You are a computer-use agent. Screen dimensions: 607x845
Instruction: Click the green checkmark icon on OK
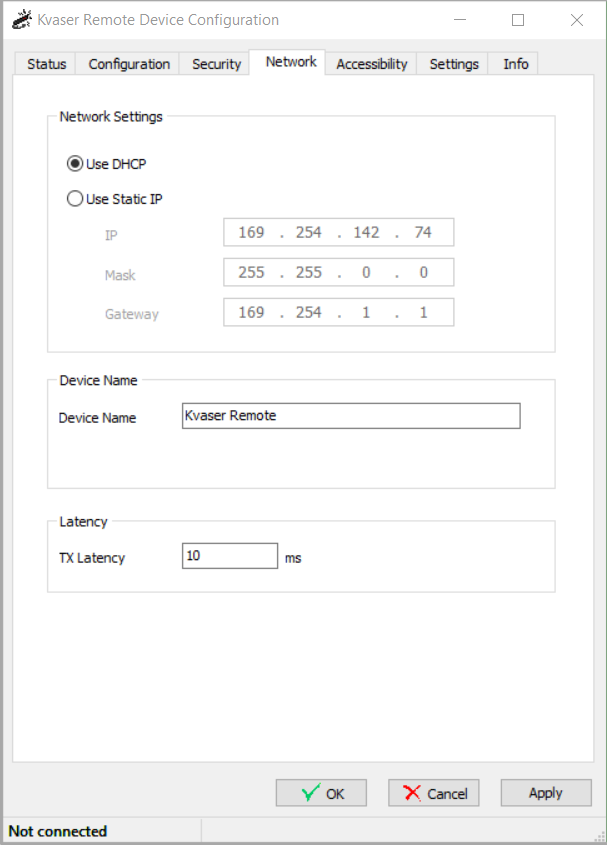[311, 792]
